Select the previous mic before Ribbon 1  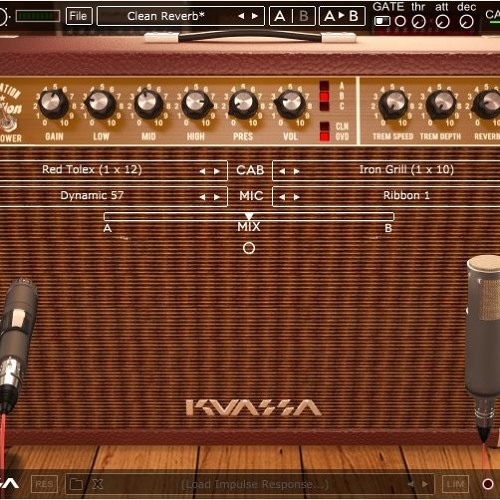click(282, 197)
